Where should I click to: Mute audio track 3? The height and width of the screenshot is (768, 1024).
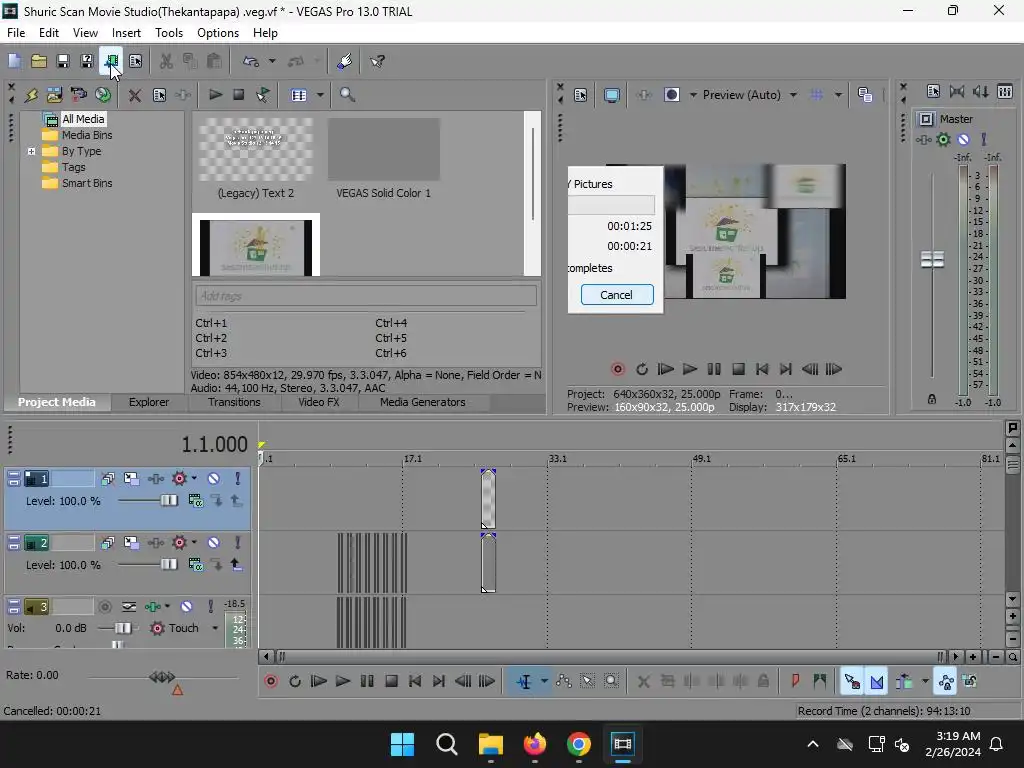point(186,607)
